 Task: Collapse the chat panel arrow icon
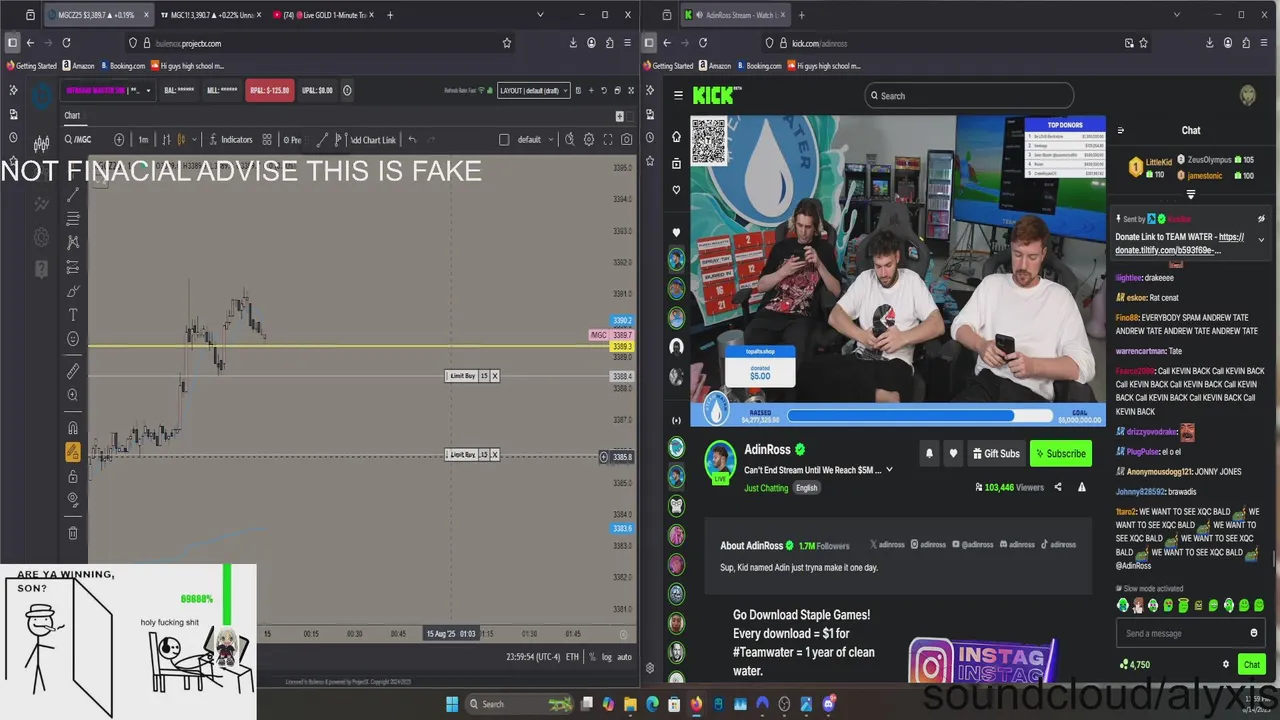1120,130
